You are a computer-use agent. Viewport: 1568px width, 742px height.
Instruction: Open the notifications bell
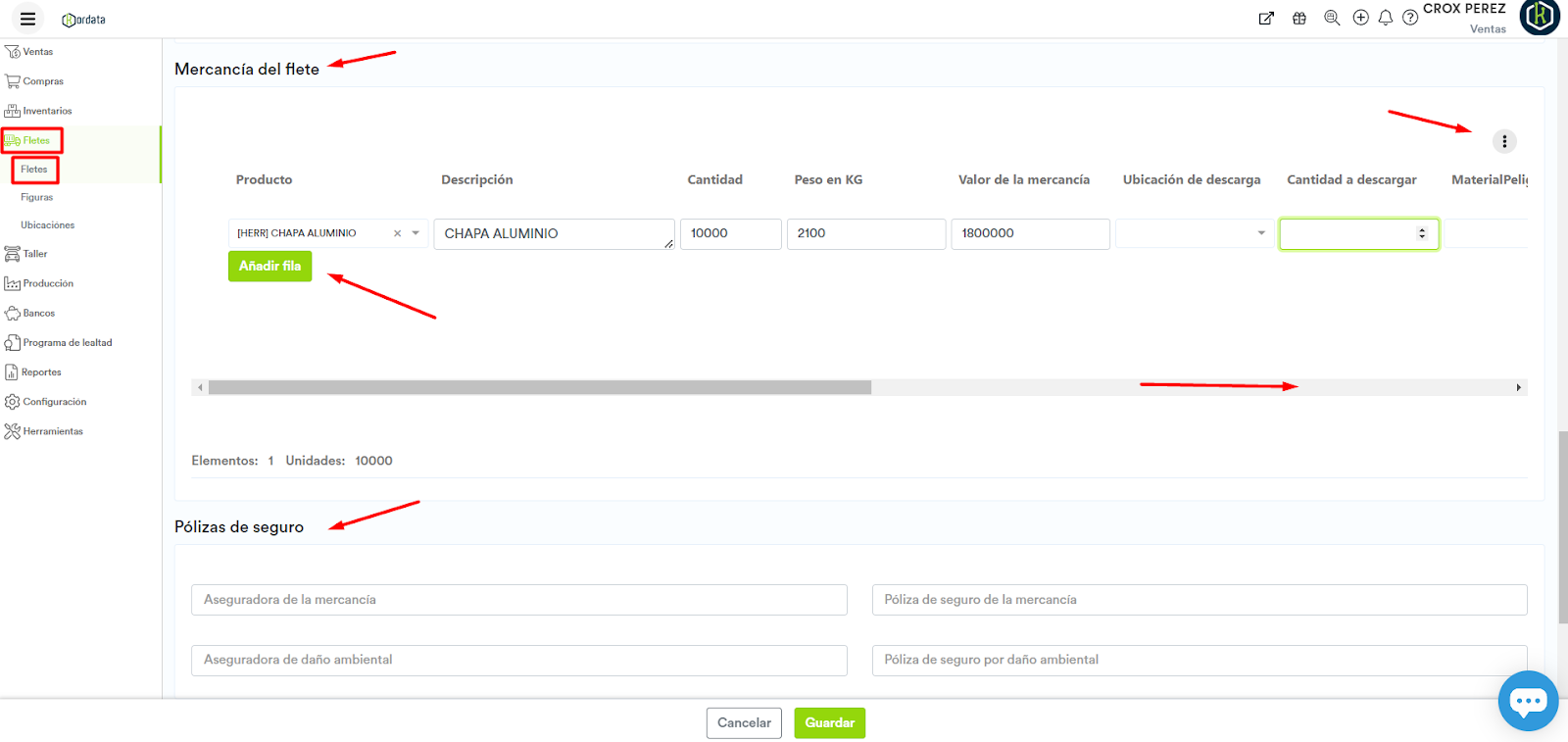point(1386,18)
